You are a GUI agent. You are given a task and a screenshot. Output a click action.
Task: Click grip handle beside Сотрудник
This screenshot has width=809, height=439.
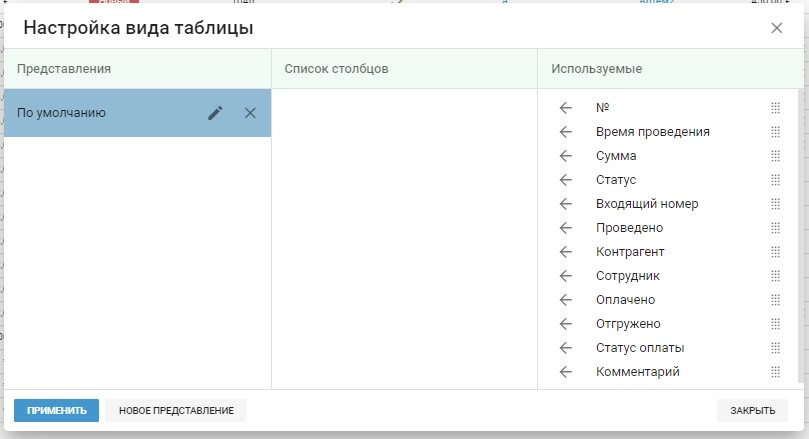775,276
